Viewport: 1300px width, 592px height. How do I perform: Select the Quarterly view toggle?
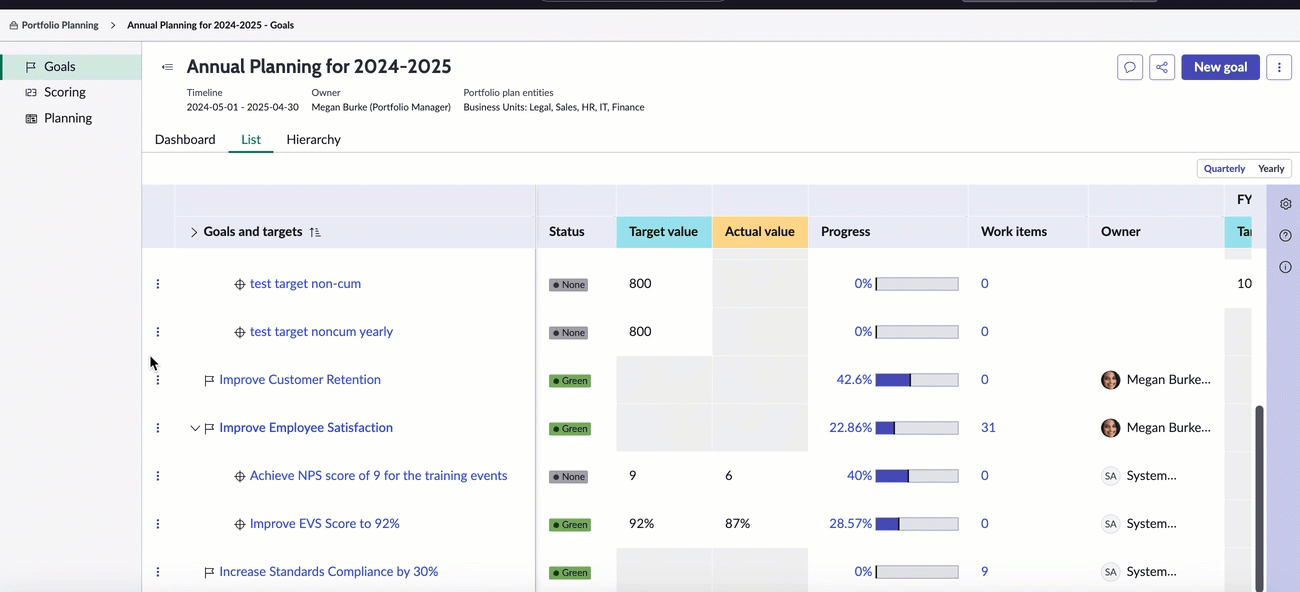pyautogui.click(x=1225, y=169)
